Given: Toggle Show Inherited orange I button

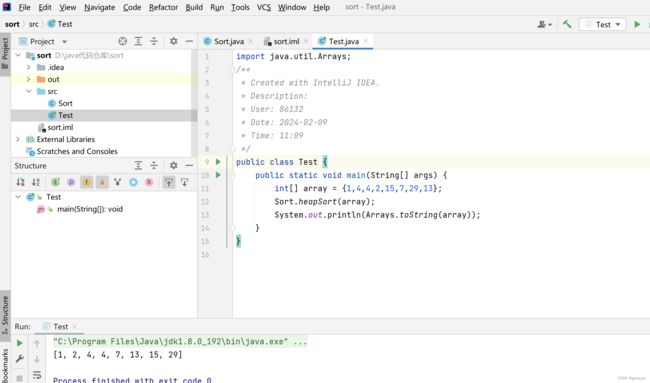Looking at the screenshot, I should tap(87, 182).
